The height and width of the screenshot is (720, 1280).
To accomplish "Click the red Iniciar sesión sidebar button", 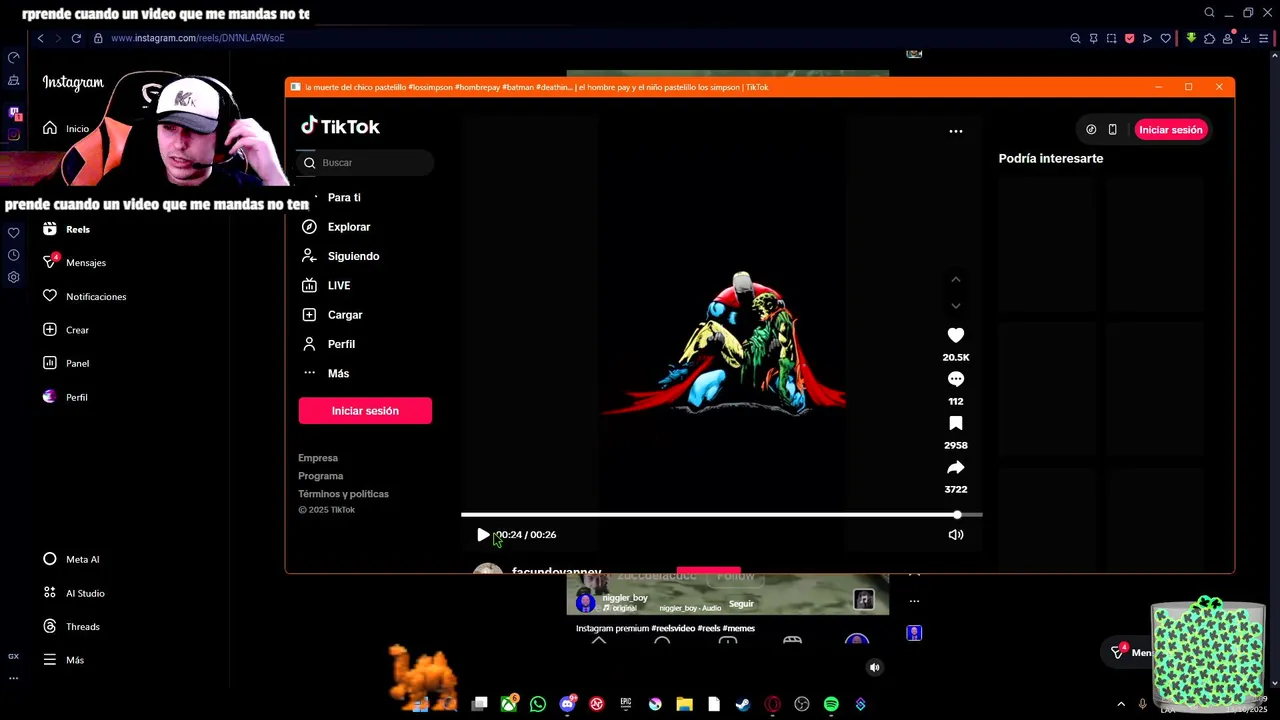I will pyautogui.click(x=365, y=411).
